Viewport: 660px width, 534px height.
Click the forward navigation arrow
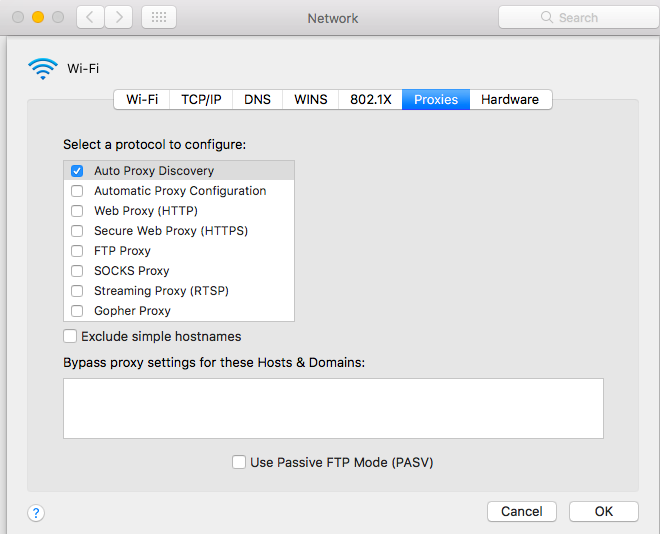pos(119,17)
